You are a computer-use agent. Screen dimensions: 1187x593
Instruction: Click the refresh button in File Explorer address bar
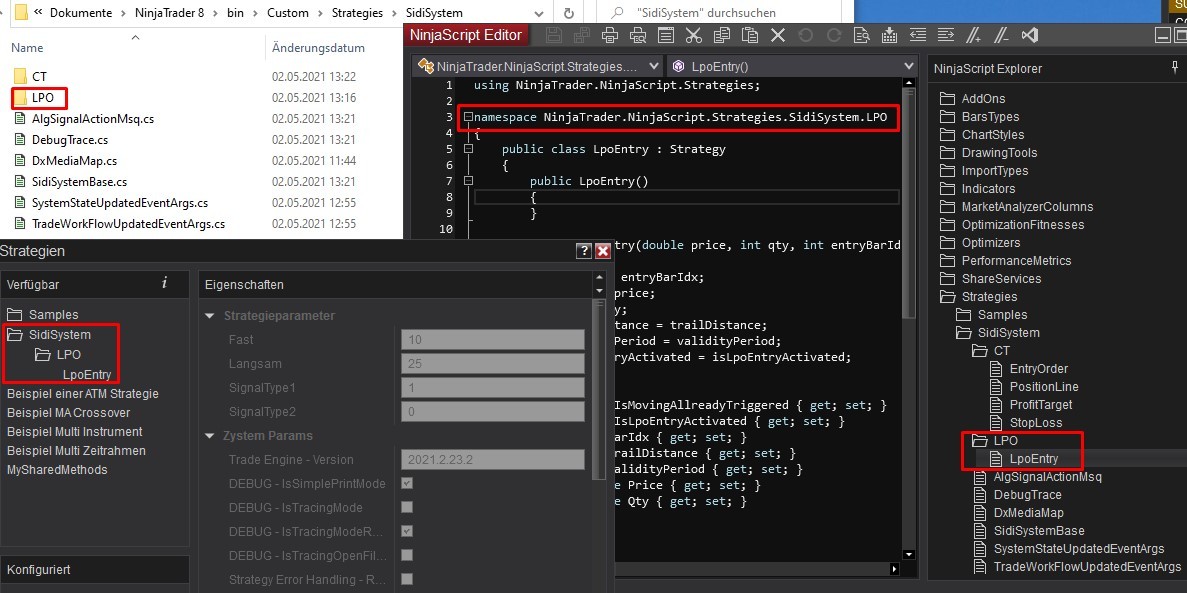(x=569, y=13)
